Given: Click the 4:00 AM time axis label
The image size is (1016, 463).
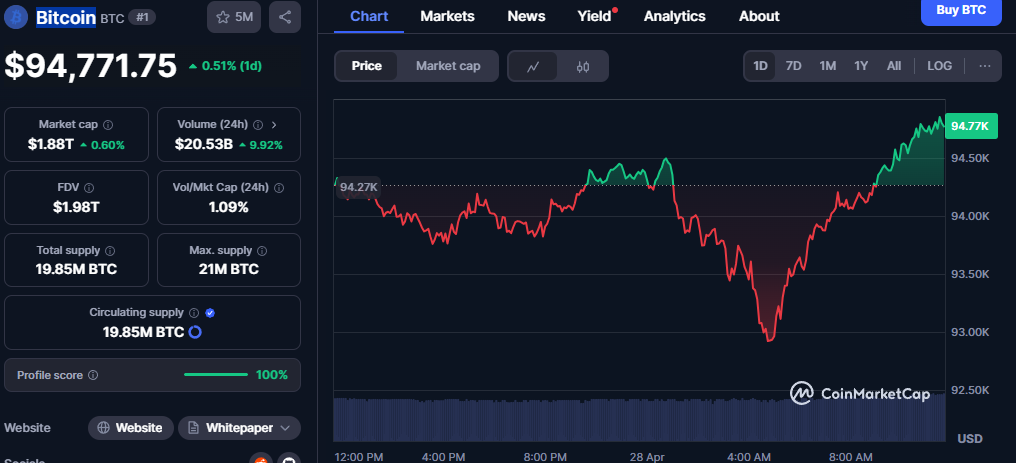Looking at the screenshot, I should 751,457.
